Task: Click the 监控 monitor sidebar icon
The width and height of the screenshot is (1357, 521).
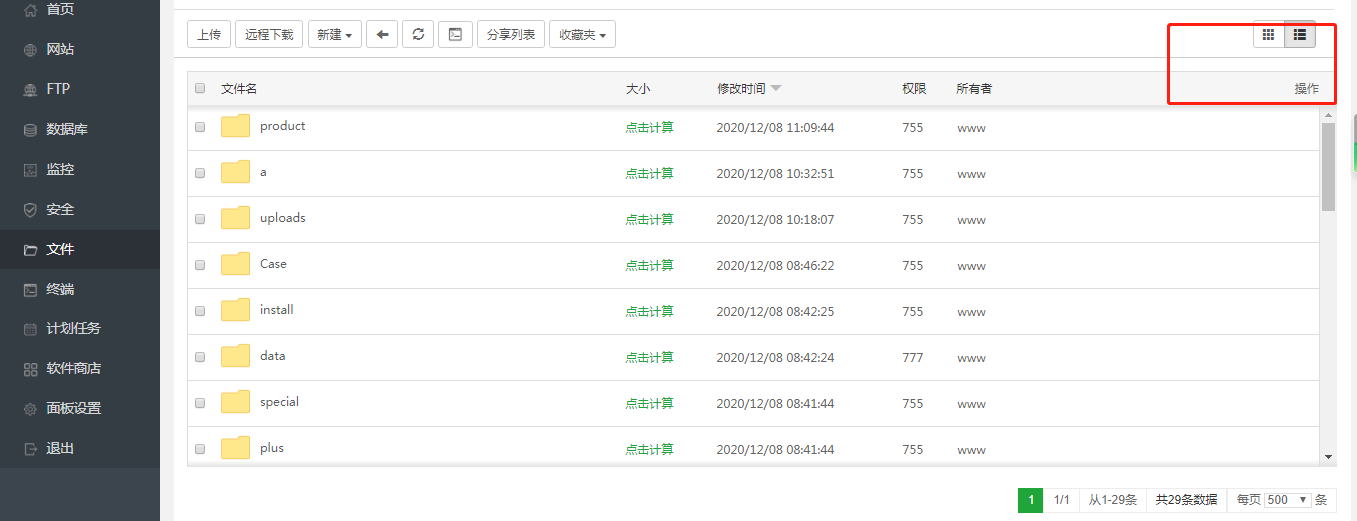Action: tap(30, 169)
